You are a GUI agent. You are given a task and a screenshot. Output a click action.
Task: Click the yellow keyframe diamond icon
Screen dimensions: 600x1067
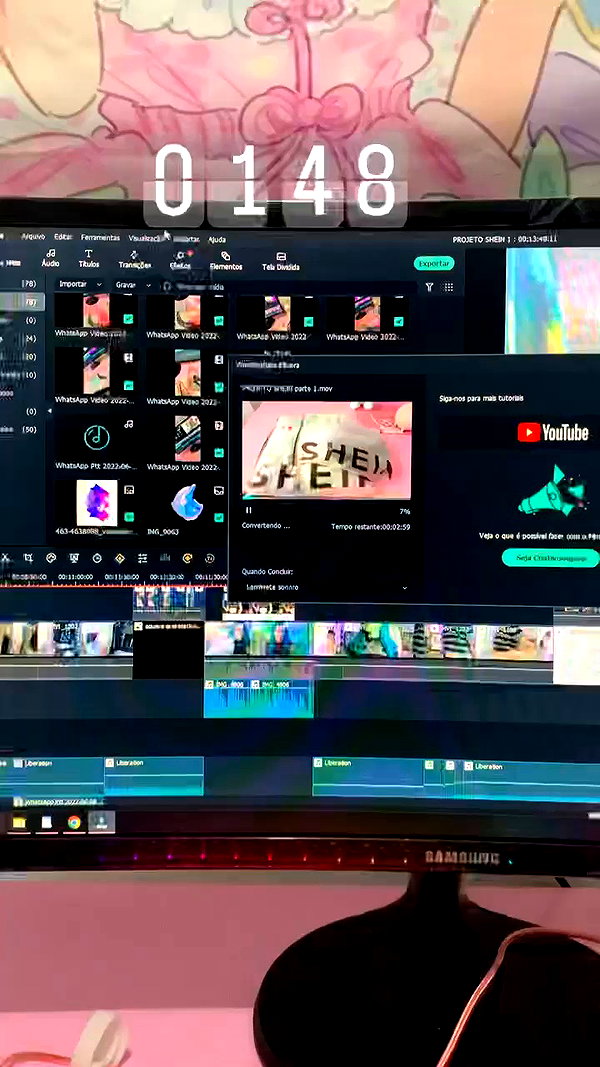[x=120, y=559]
